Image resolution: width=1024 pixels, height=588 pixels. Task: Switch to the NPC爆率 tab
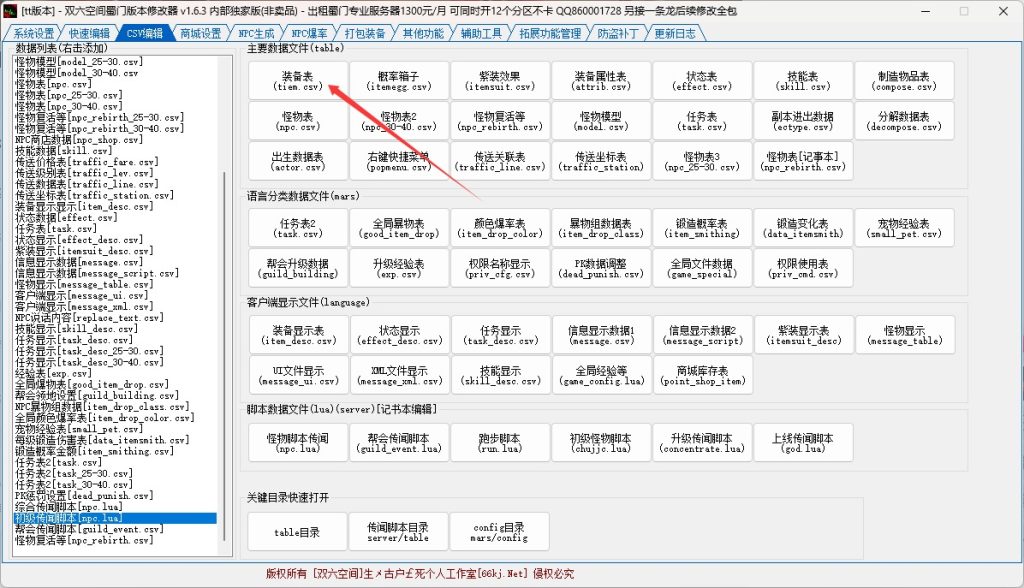(310, 33)
